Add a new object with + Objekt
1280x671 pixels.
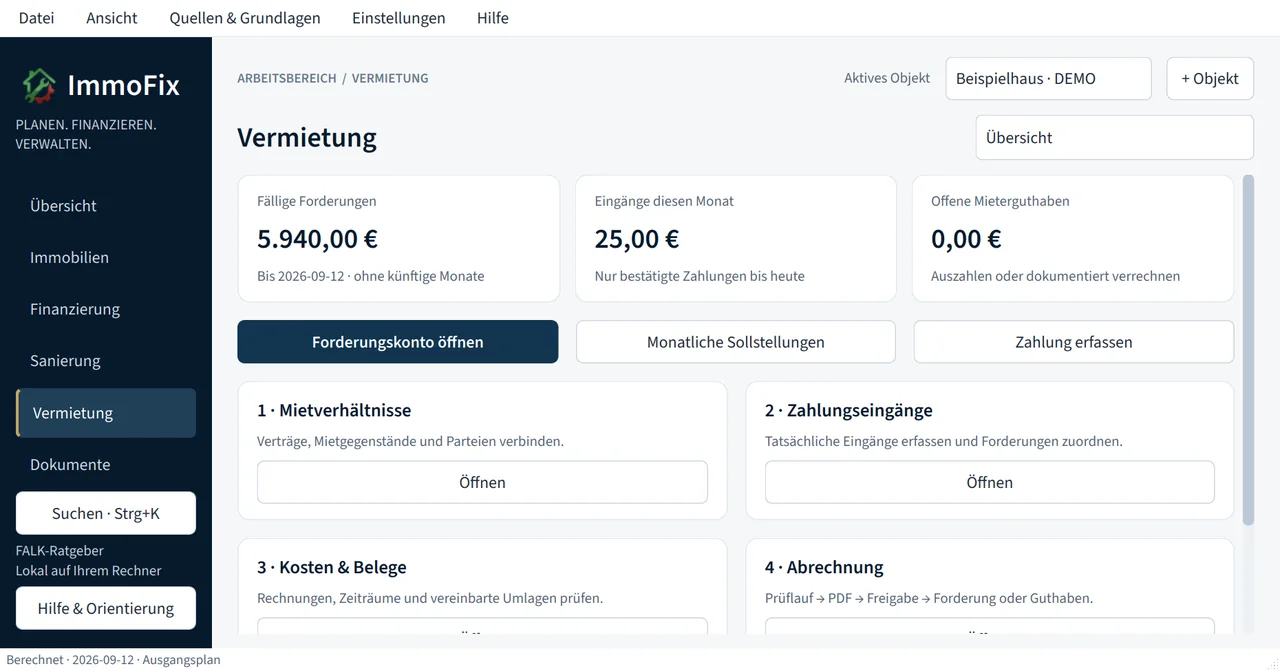pos(1210,78)
